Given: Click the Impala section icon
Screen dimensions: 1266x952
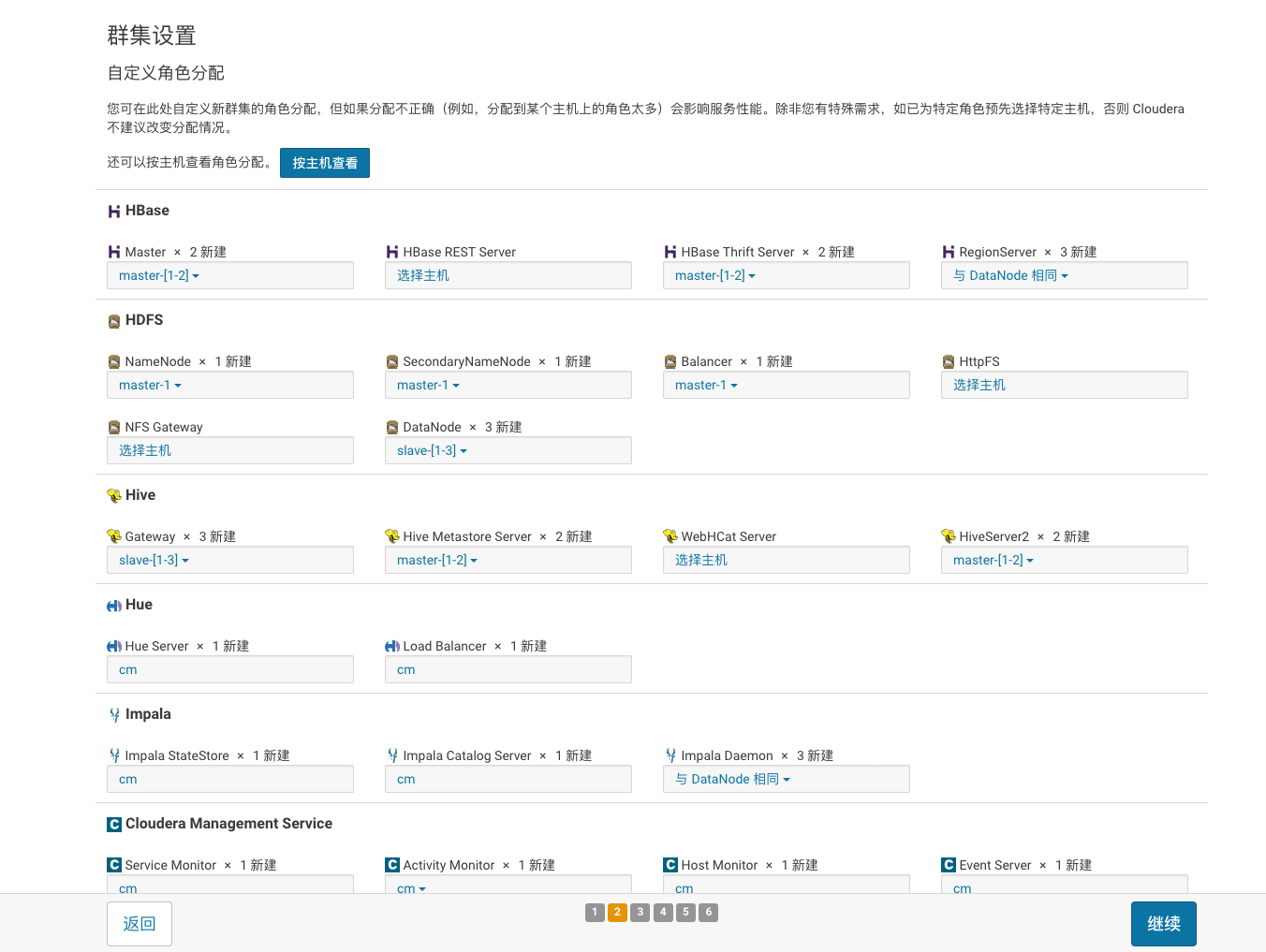Looking at the screenshot, I should point(114,715).
